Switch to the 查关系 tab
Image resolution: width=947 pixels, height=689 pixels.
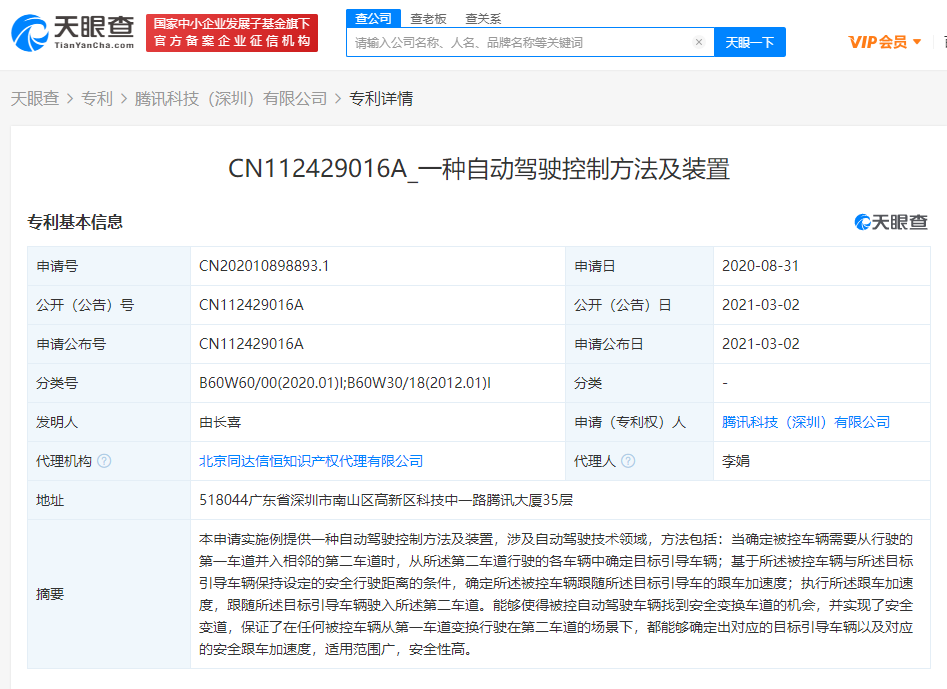point(483,19)
